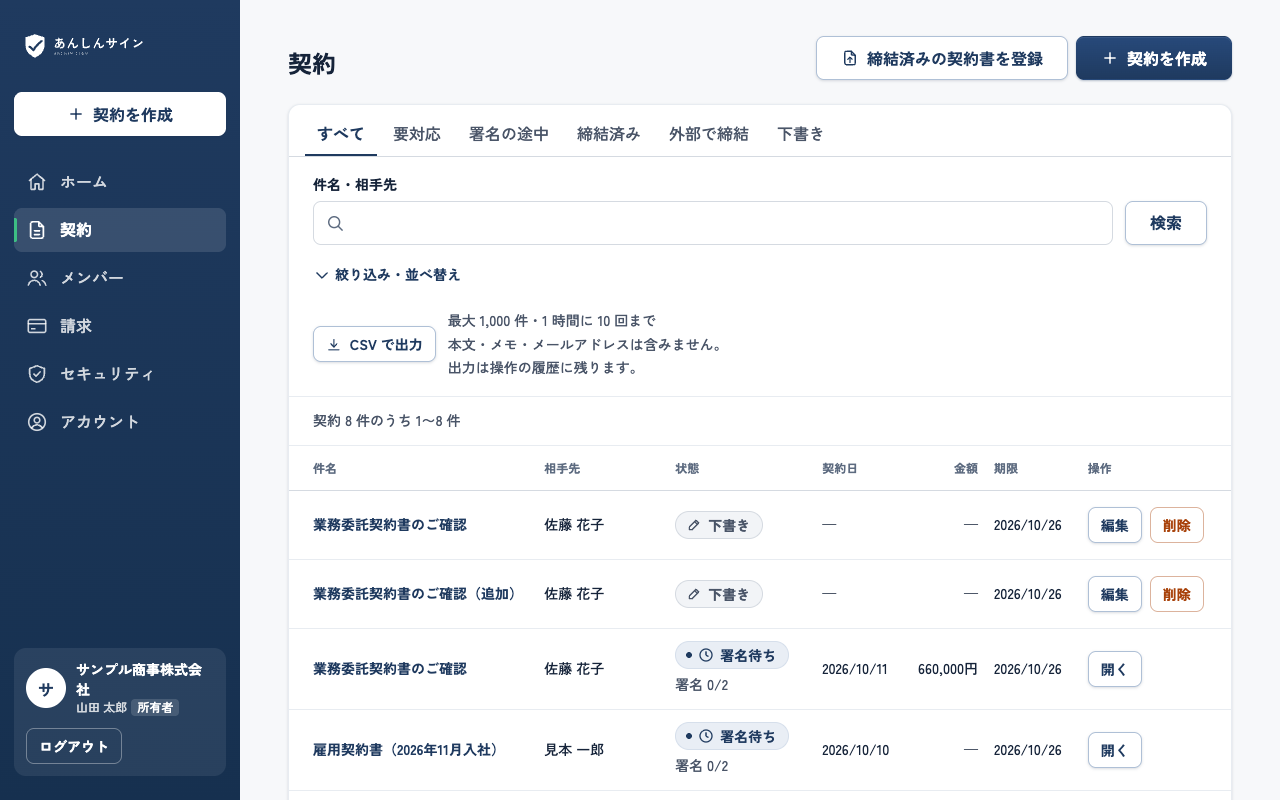Click the 金額 column header
Image resolution: width=1280 pixels, height=800 pixels.
coord(966,468)
